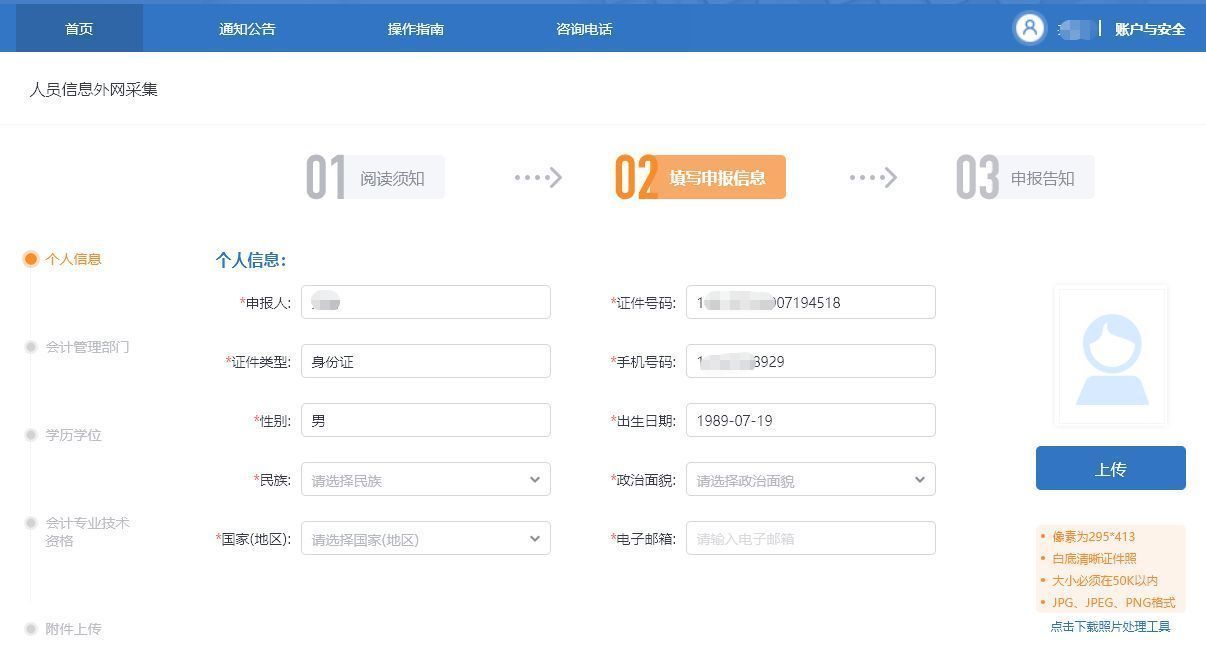Open the 政治面貌 dropdown

pos(810,479)
